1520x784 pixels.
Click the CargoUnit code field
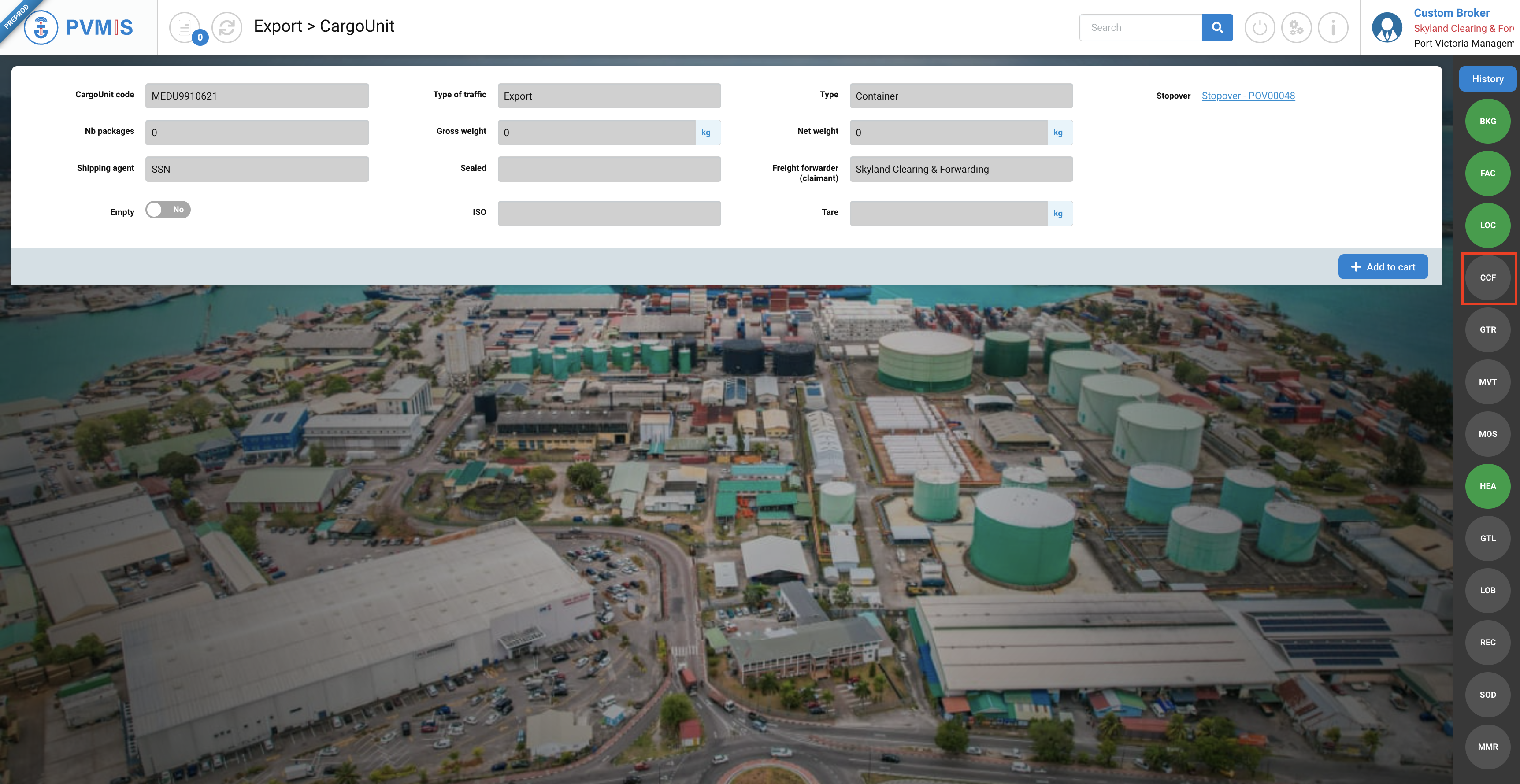tap(257, 96)
